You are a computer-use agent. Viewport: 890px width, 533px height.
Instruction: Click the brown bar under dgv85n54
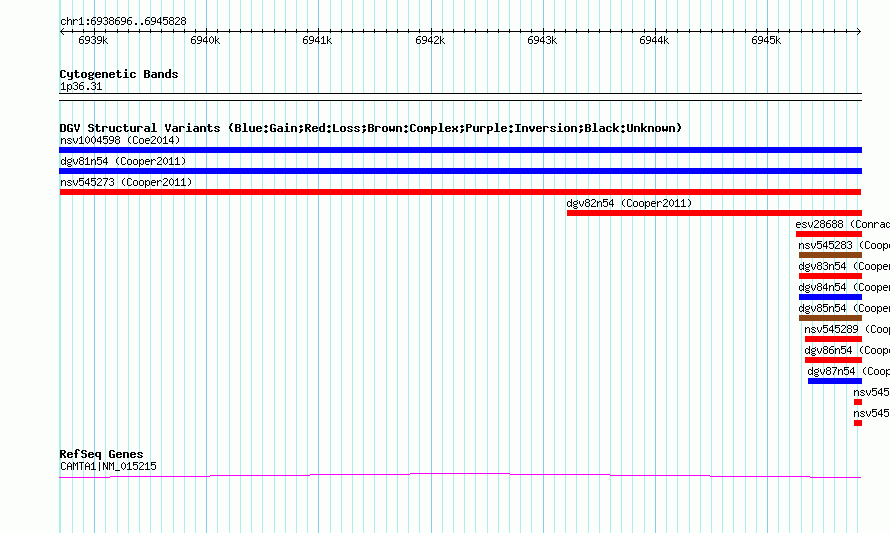coord(830,318)
